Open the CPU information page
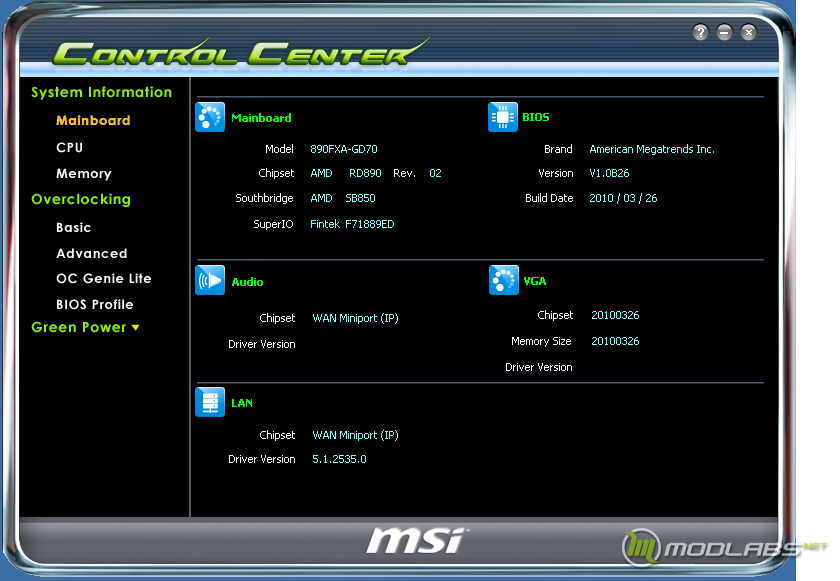Screen dimensions: 840x581 pyautogui.click(x=70, y=147)
